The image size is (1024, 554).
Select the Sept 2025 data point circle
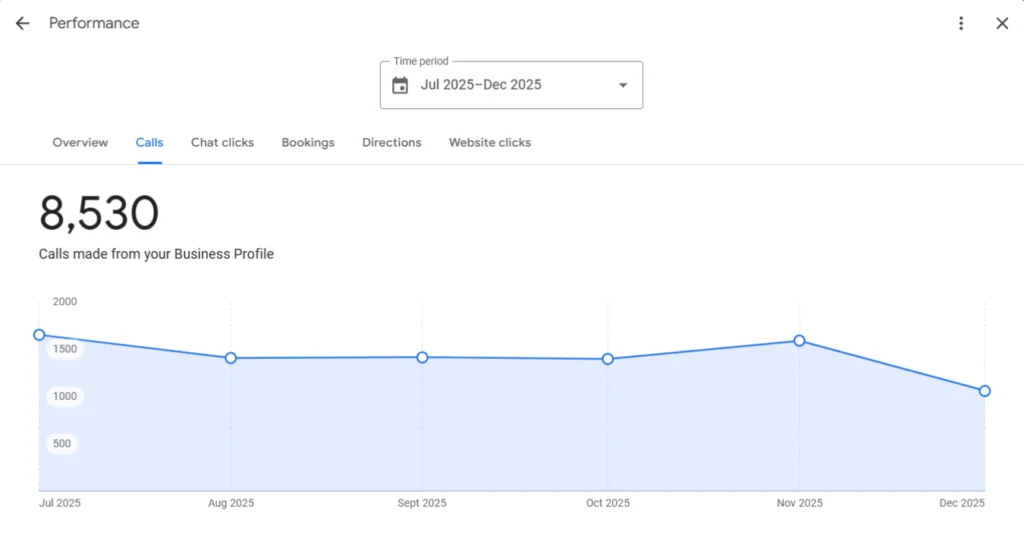[x=422, y=357]
